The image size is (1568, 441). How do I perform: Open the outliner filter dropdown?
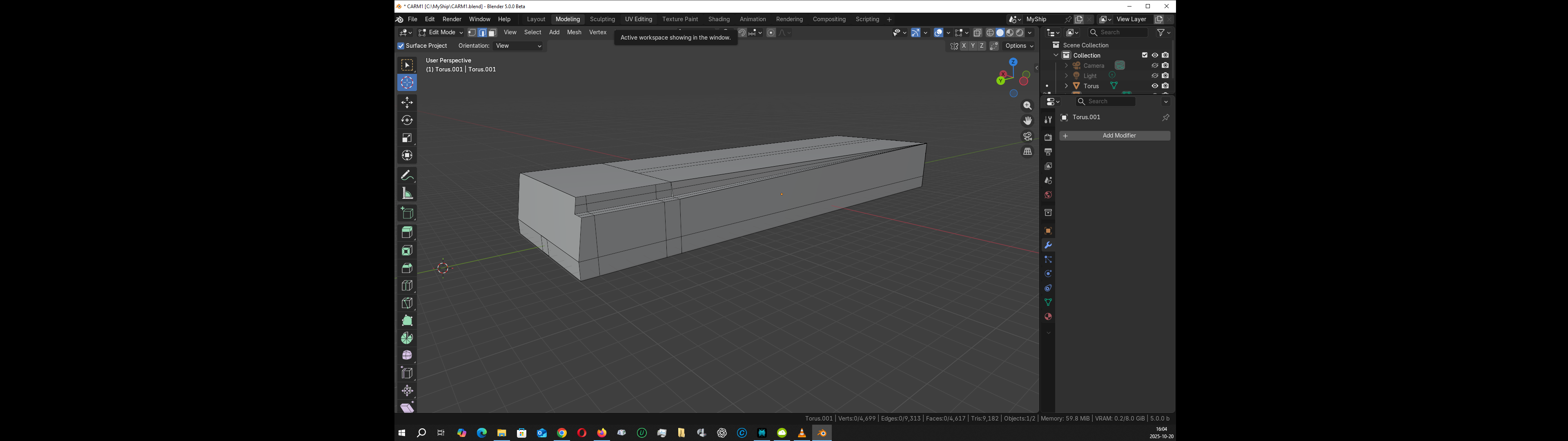(1164, 33)
